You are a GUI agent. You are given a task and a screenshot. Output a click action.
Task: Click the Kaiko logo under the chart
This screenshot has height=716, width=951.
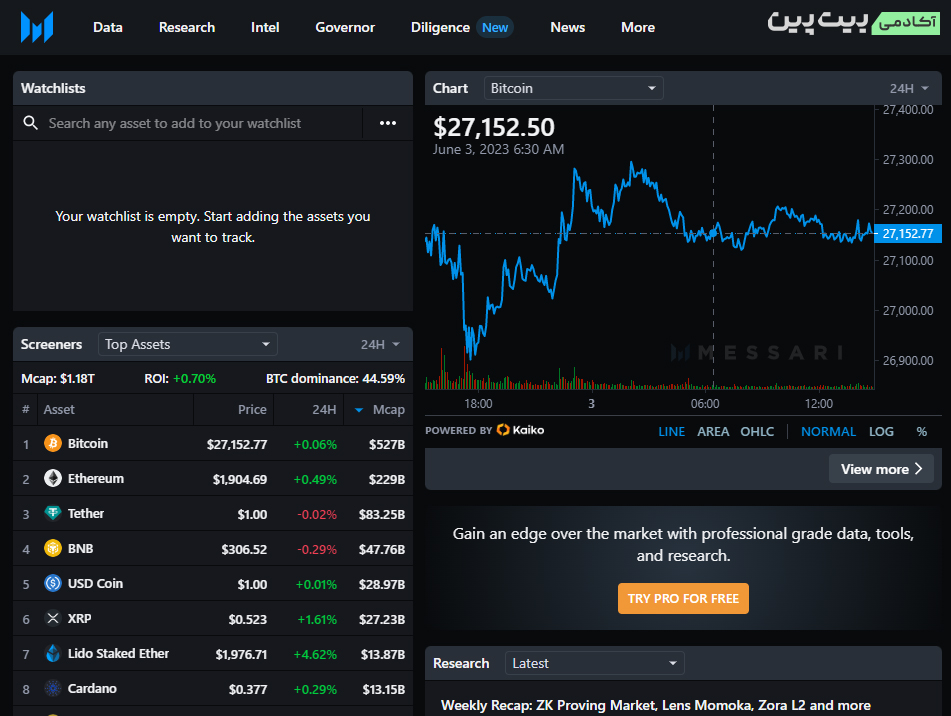(520, 430)
